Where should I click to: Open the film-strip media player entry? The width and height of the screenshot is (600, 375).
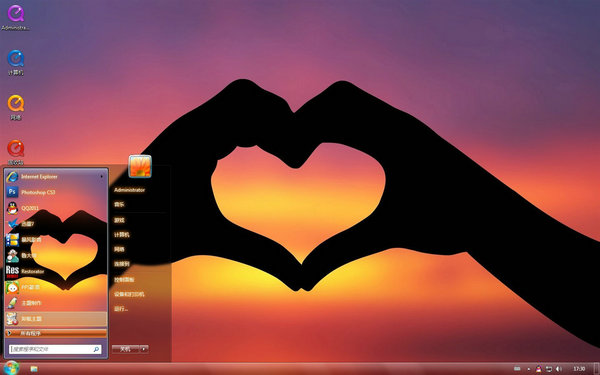56,240
